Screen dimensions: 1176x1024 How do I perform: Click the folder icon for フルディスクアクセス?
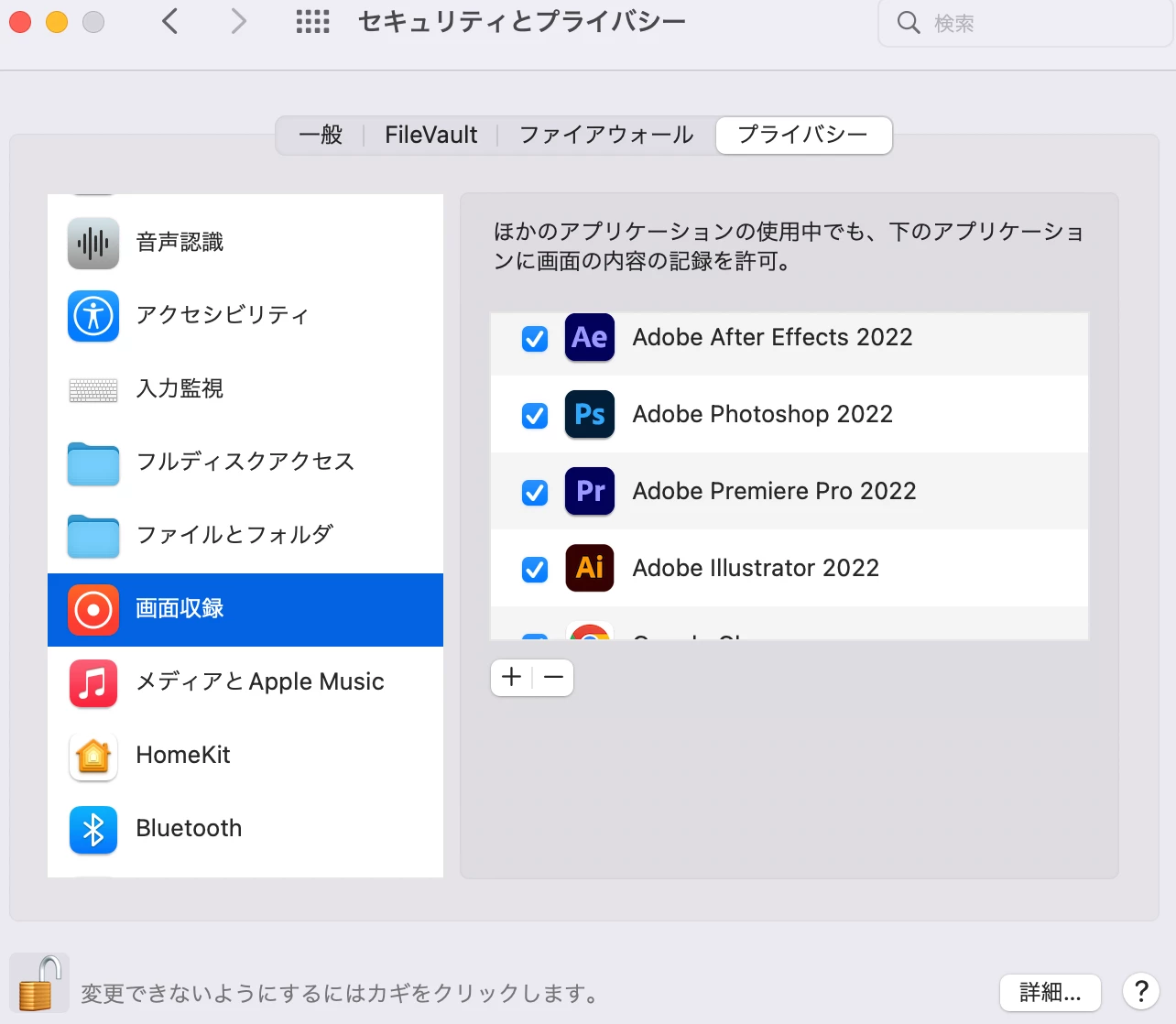coord(93,463)
